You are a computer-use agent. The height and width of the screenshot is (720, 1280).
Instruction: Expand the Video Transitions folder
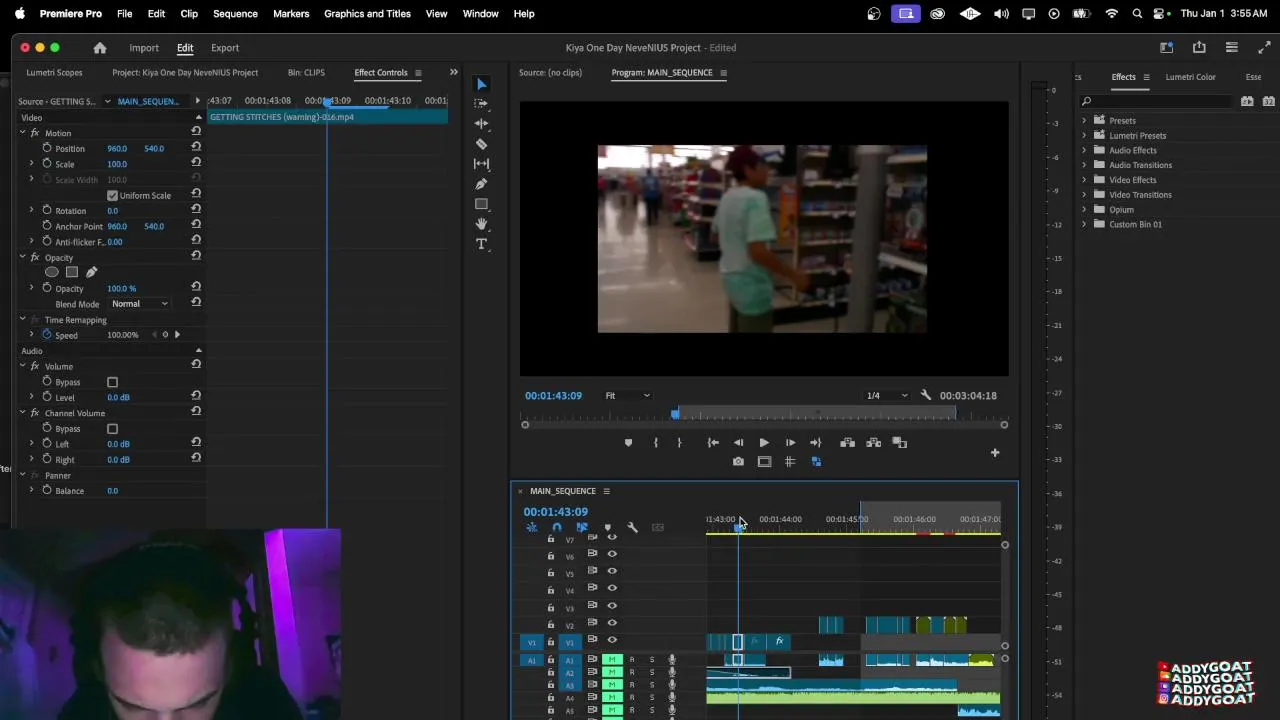(1084, 195)
